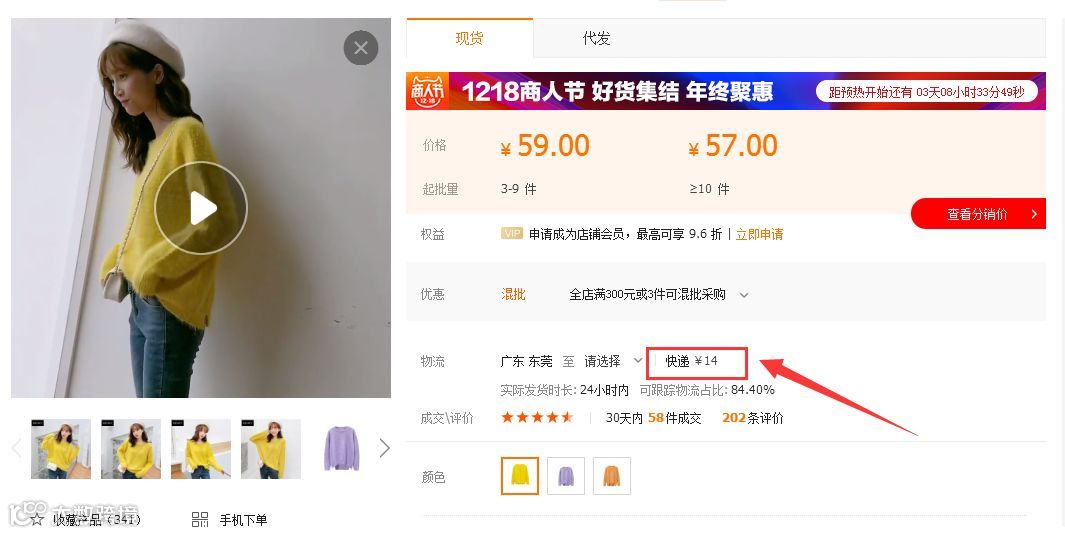Open the 请选择 destination dropdown
Image resolution: width=1065 pixels, height=534 pixels.
(x=613, y=361)
